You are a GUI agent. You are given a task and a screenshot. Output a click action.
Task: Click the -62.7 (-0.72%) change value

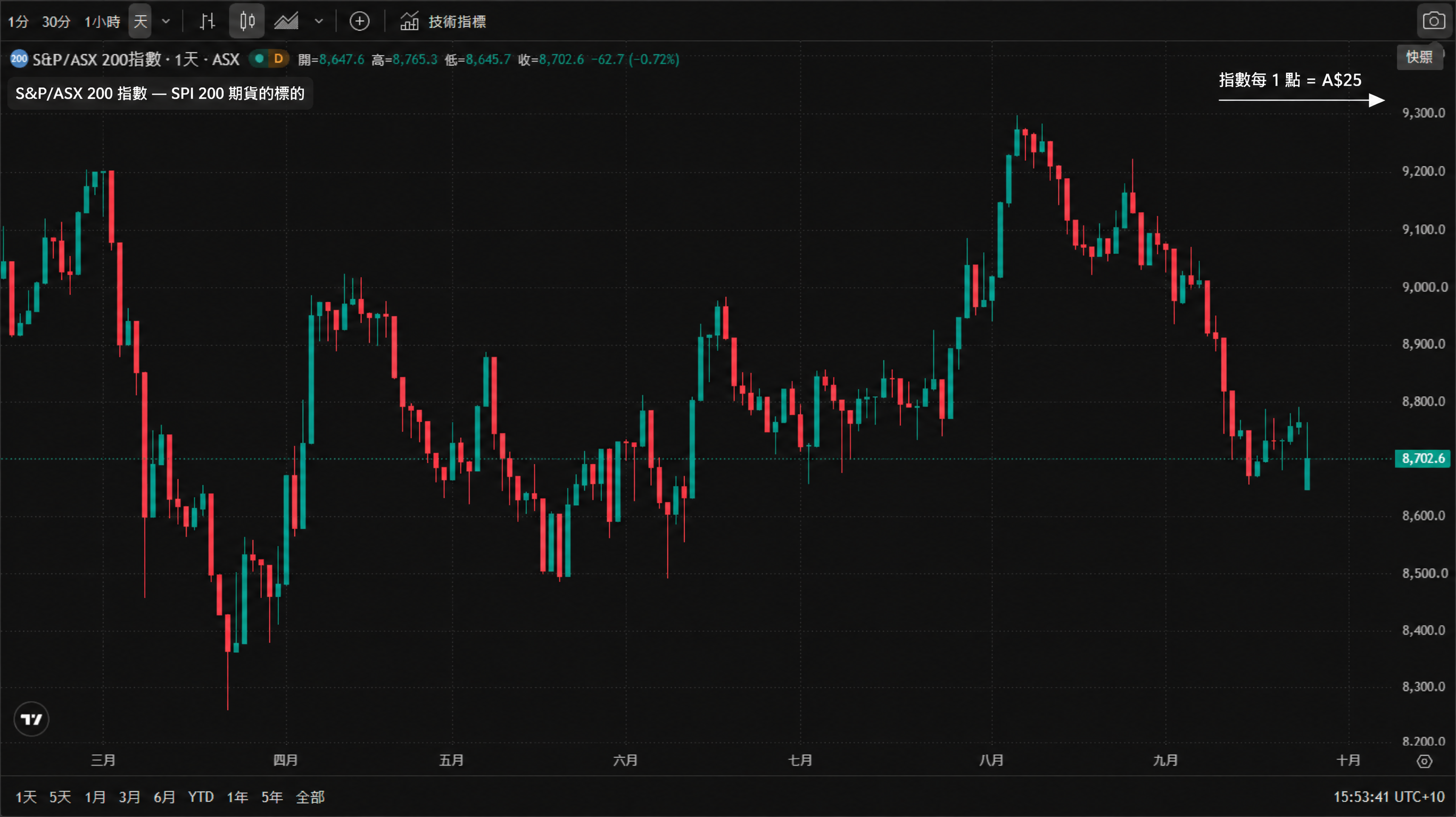click(635, 60)
